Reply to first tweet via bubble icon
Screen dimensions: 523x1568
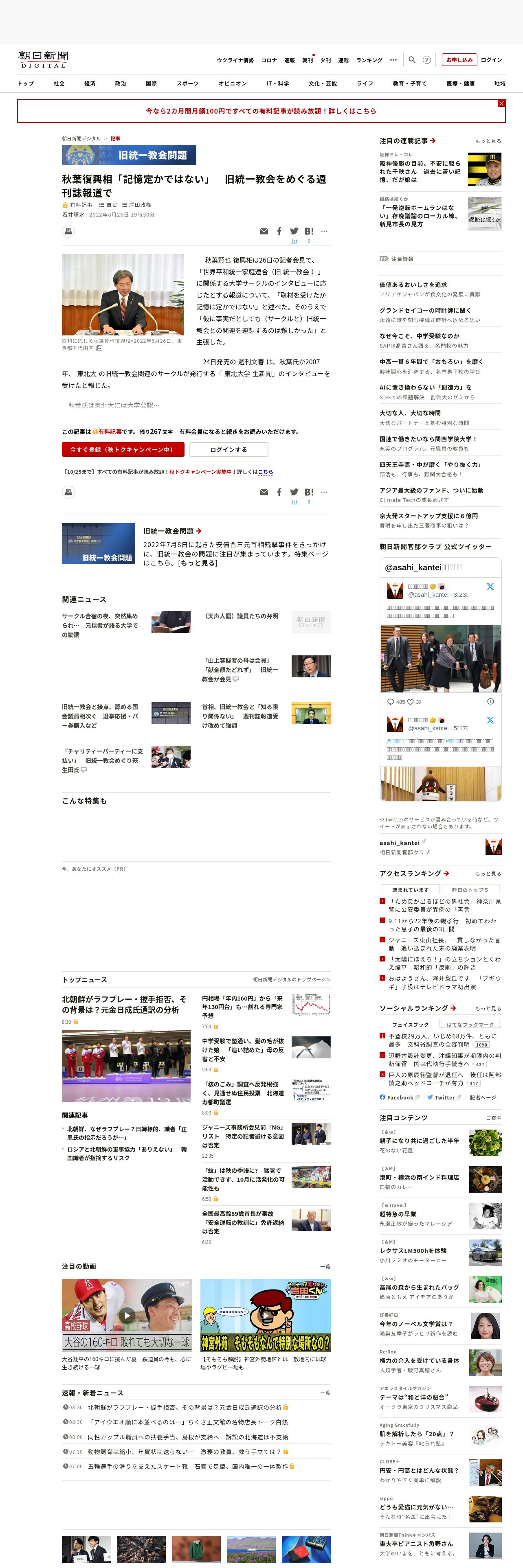(x=391, y=702)
